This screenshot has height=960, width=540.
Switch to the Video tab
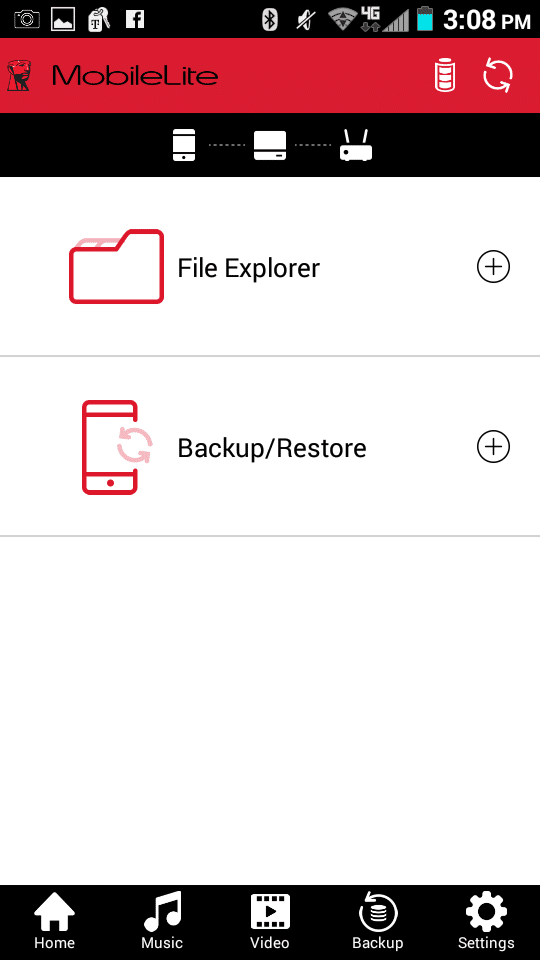pos(270,921)
